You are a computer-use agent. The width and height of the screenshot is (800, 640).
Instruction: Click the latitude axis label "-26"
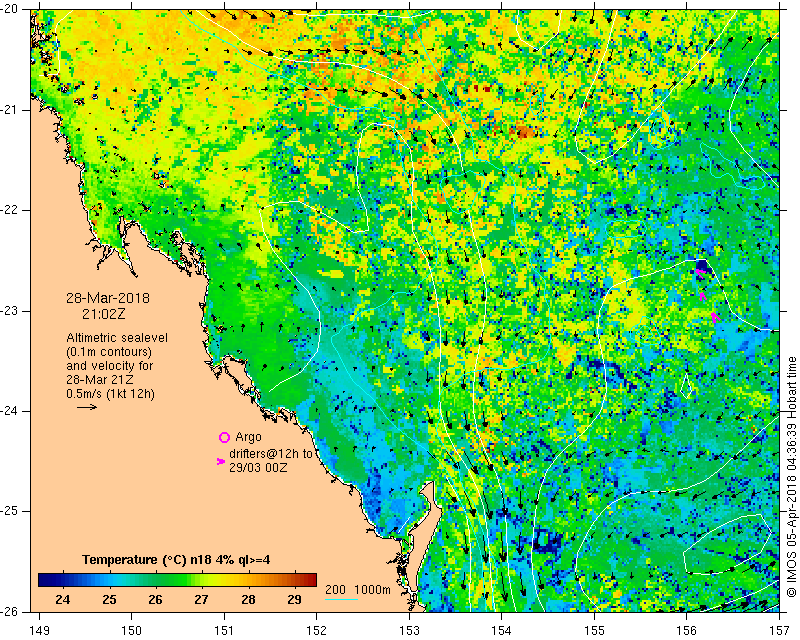tap(10, 611)
